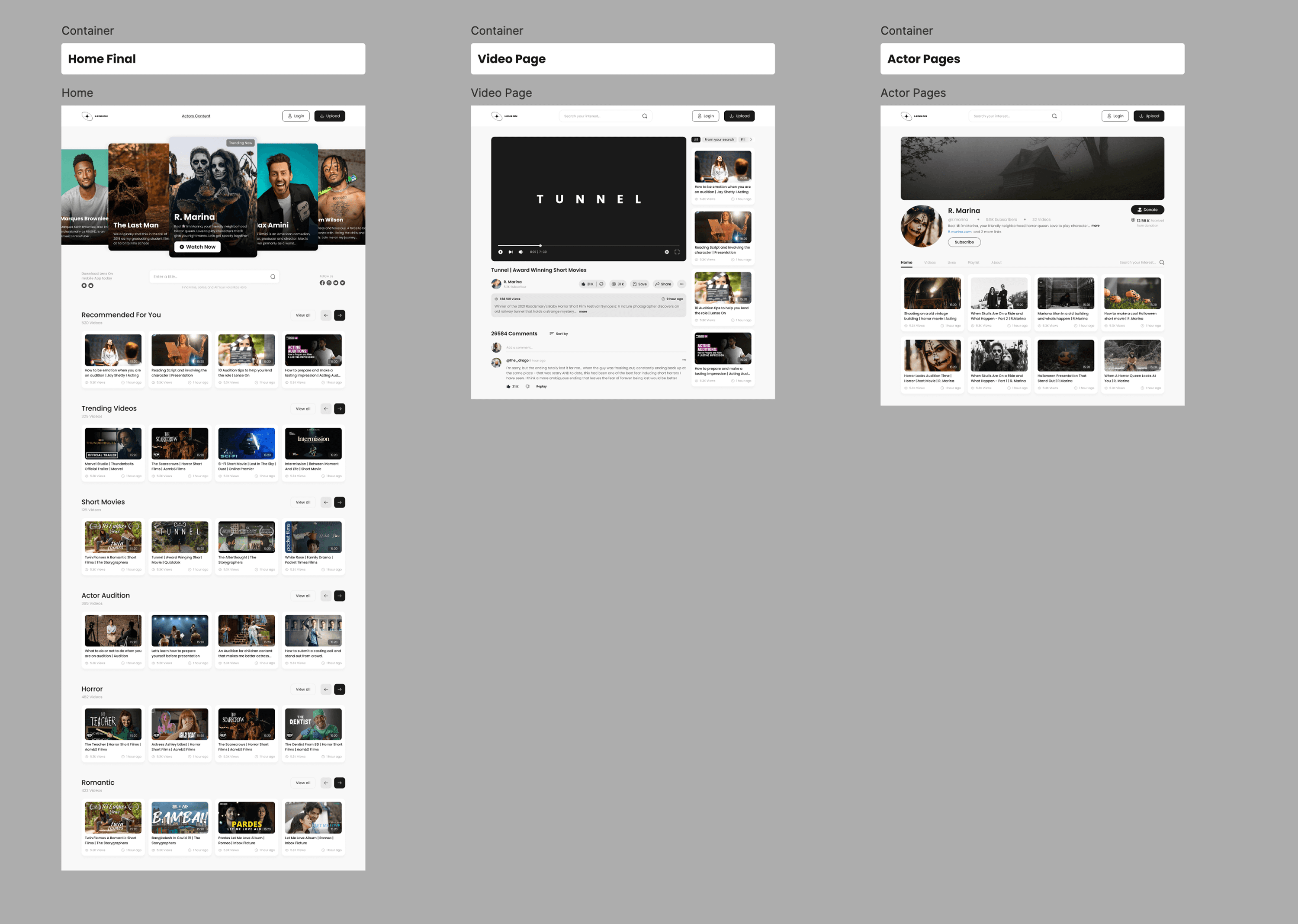Click the Facebook icon under Follow Us
Viewport: 1298px width, 924px height.
click(322, 283)
